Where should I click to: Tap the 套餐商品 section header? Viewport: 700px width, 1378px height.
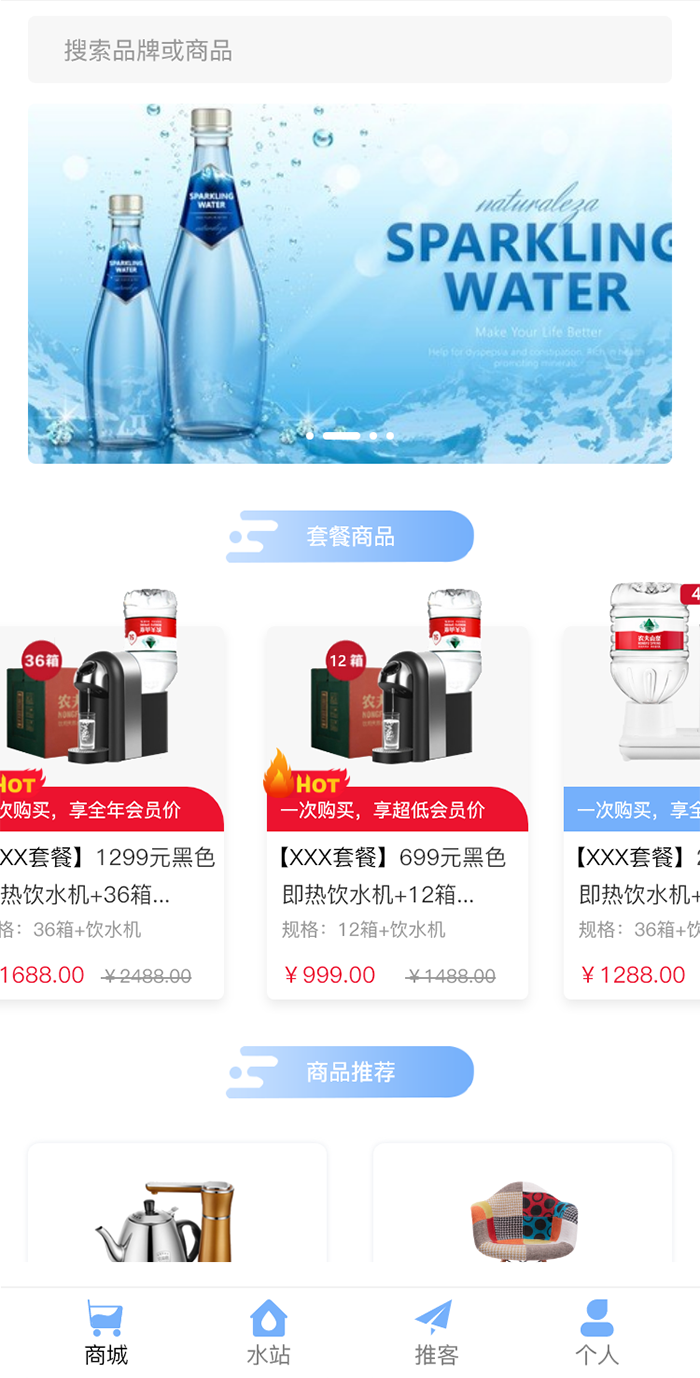(x=350, y=536)
